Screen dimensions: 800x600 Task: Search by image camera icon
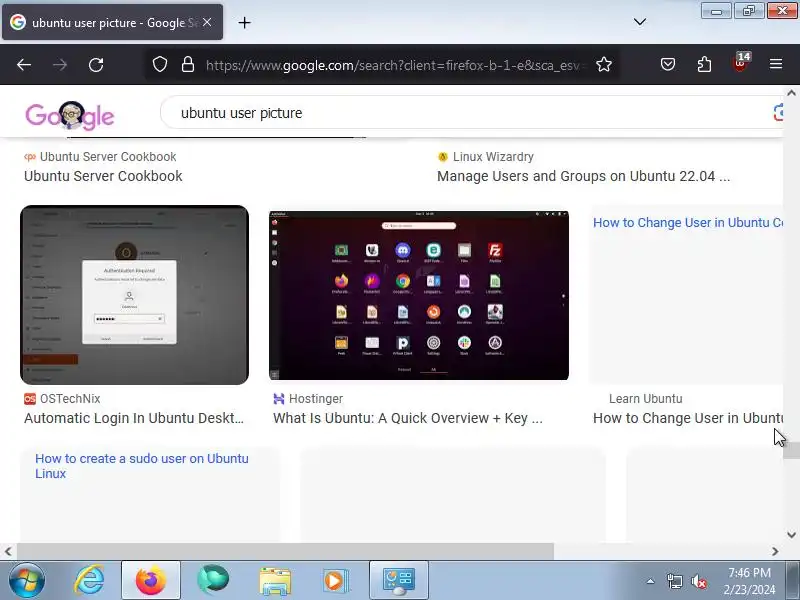tap(778, 112)
